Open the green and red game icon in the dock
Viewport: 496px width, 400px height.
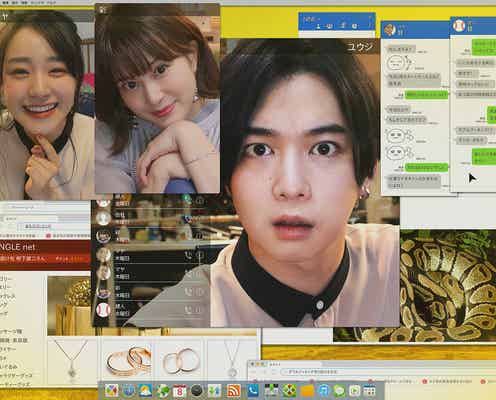(289, 390)
